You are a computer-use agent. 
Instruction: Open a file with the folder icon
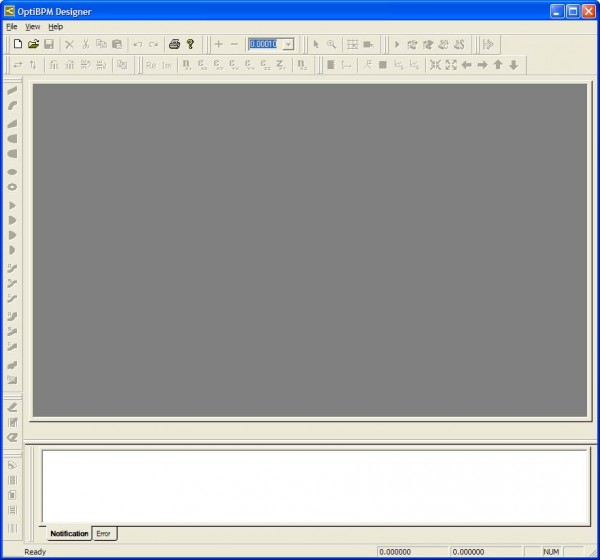pos(33,44)
